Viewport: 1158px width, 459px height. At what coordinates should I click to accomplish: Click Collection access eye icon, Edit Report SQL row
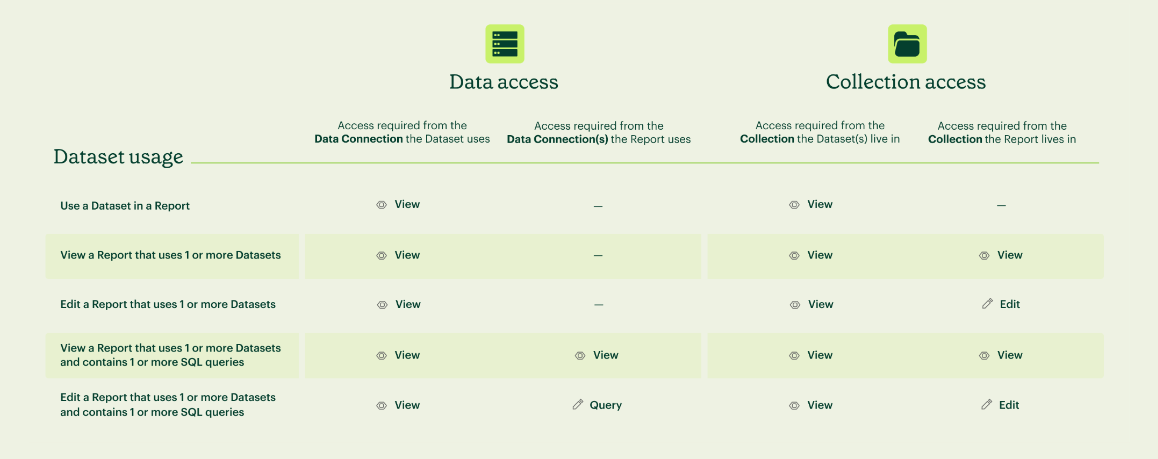795,406
